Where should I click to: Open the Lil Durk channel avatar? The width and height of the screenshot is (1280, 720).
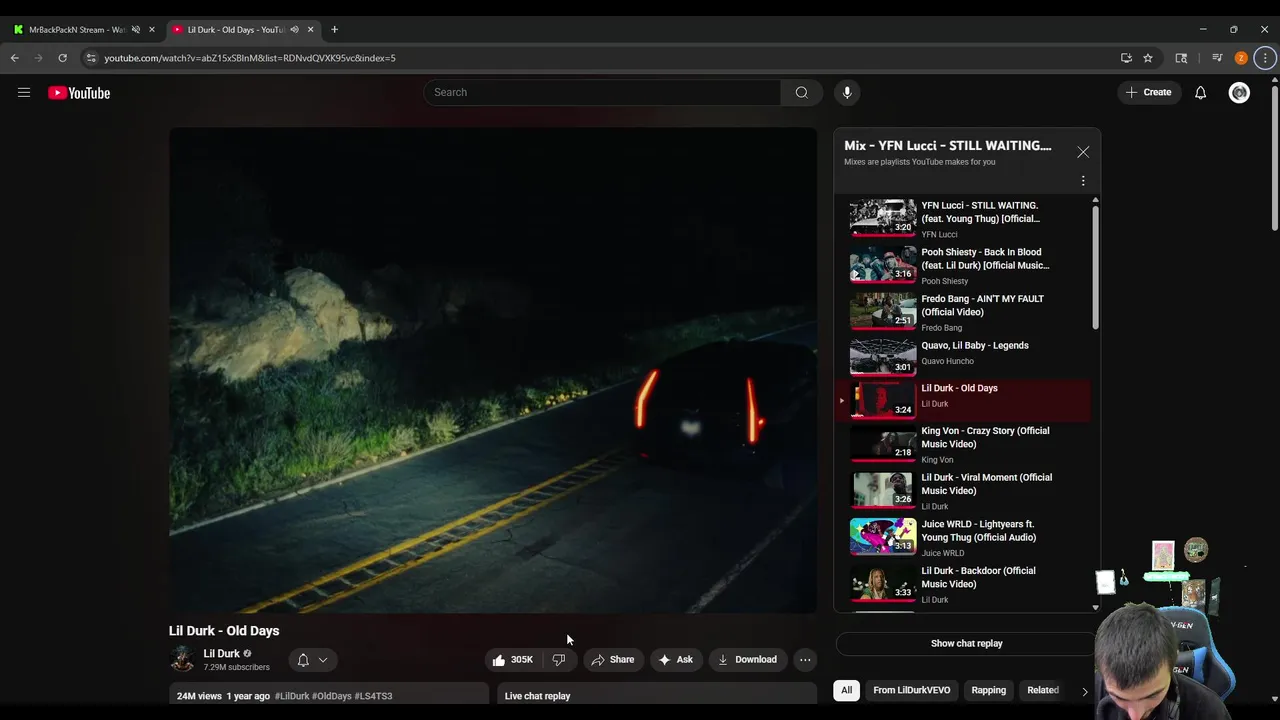(182, 659)
